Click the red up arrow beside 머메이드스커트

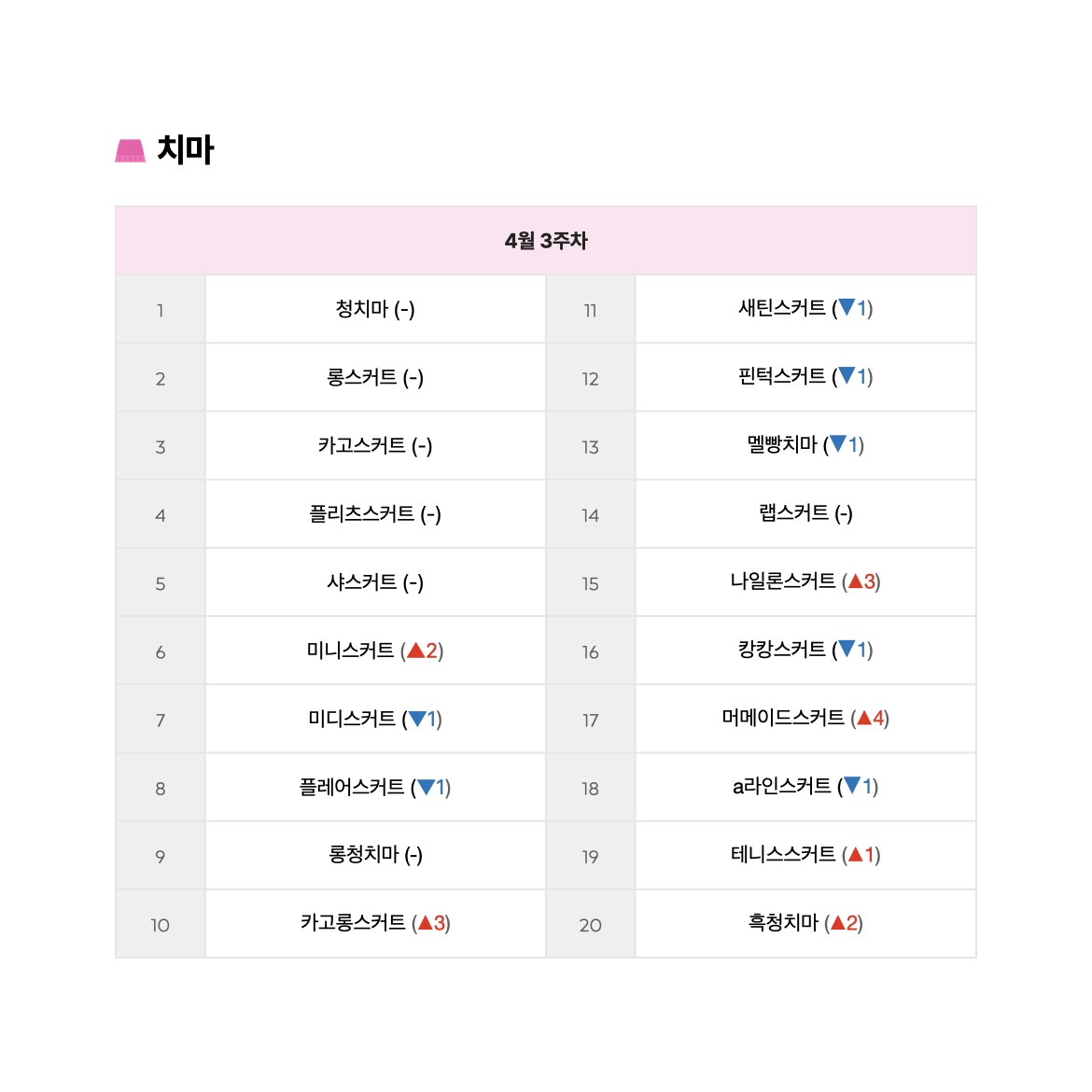(x=864, y=718)
